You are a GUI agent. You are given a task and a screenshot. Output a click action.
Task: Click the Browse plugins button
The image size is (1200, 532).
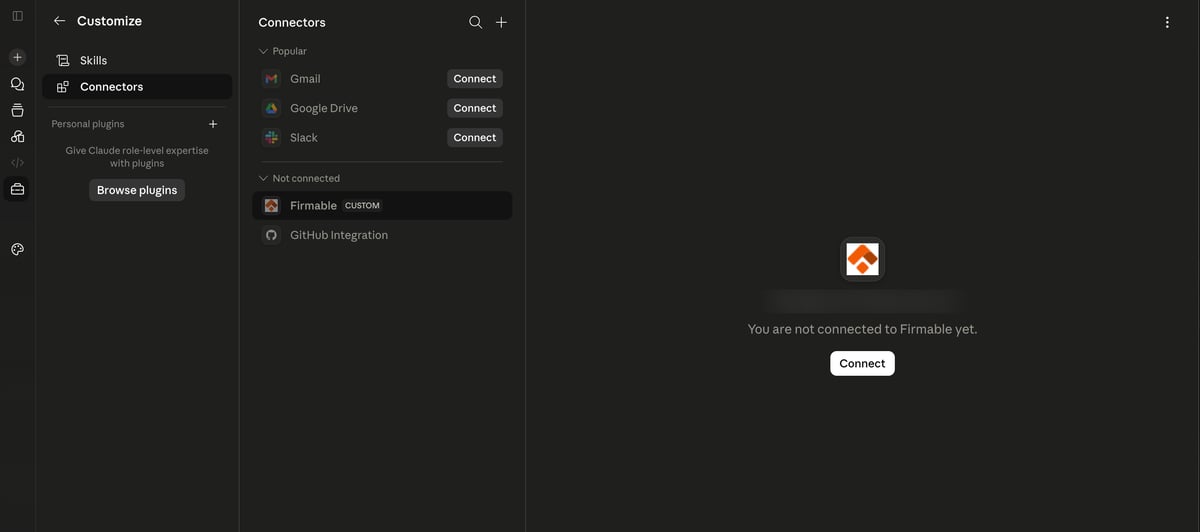(137, 190)
